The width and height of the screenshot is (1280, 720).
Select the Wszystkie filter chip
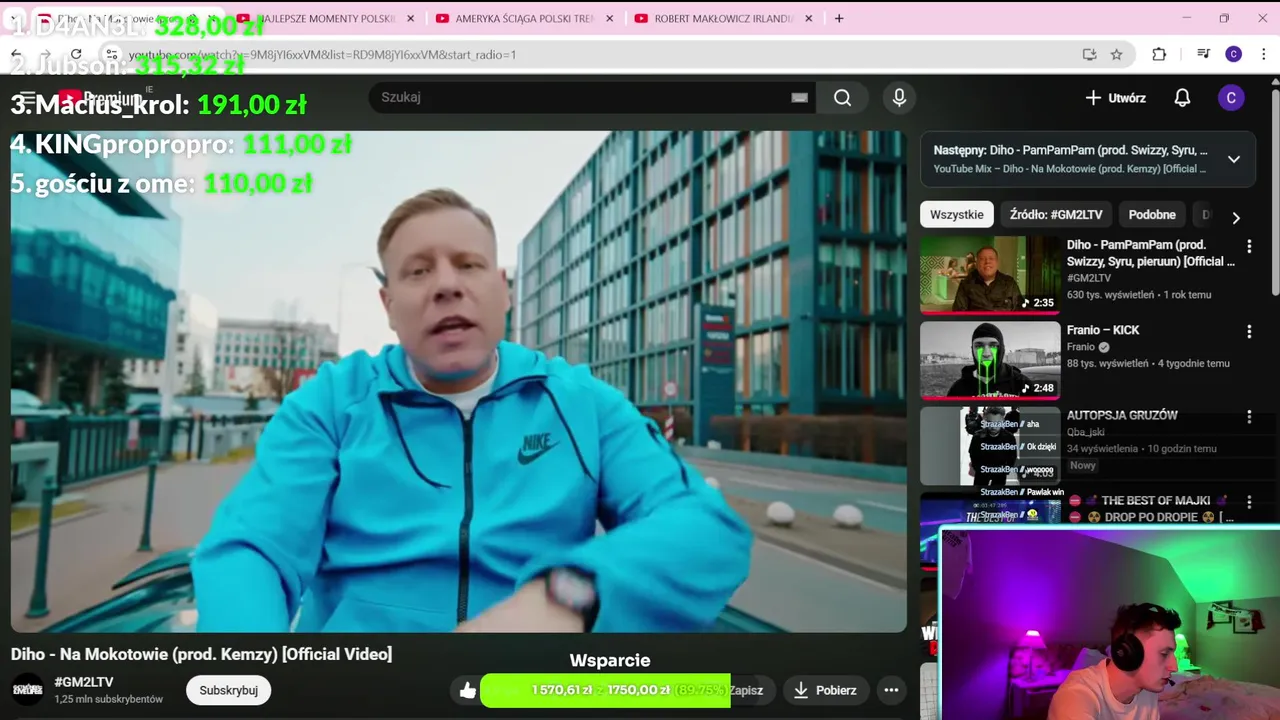pos(956,214)
